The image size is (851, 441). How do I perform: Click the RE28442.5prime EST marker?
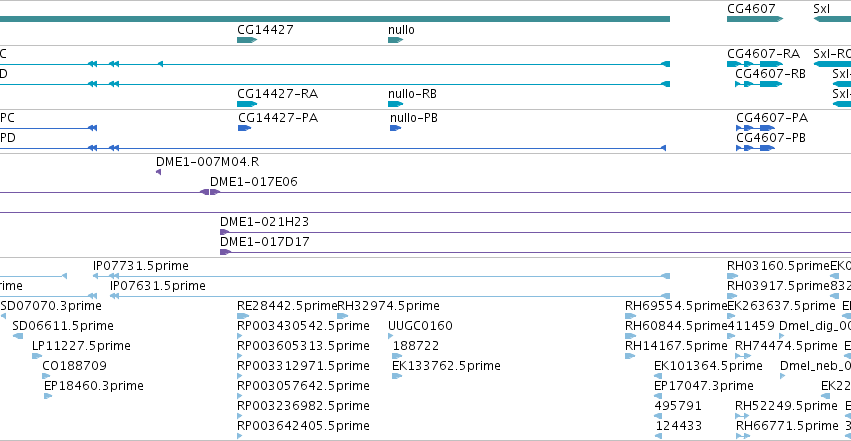coord(243,316)
